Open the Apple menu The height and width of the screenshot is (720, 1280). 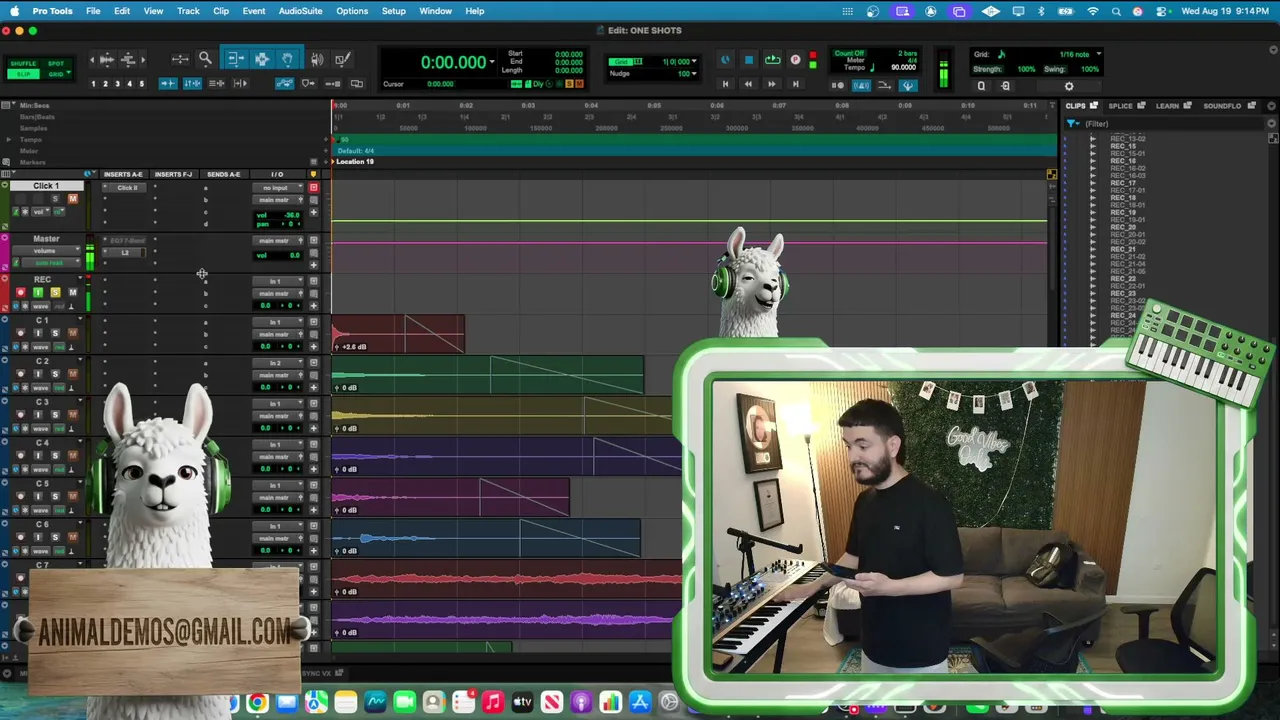tap(14, 11)
